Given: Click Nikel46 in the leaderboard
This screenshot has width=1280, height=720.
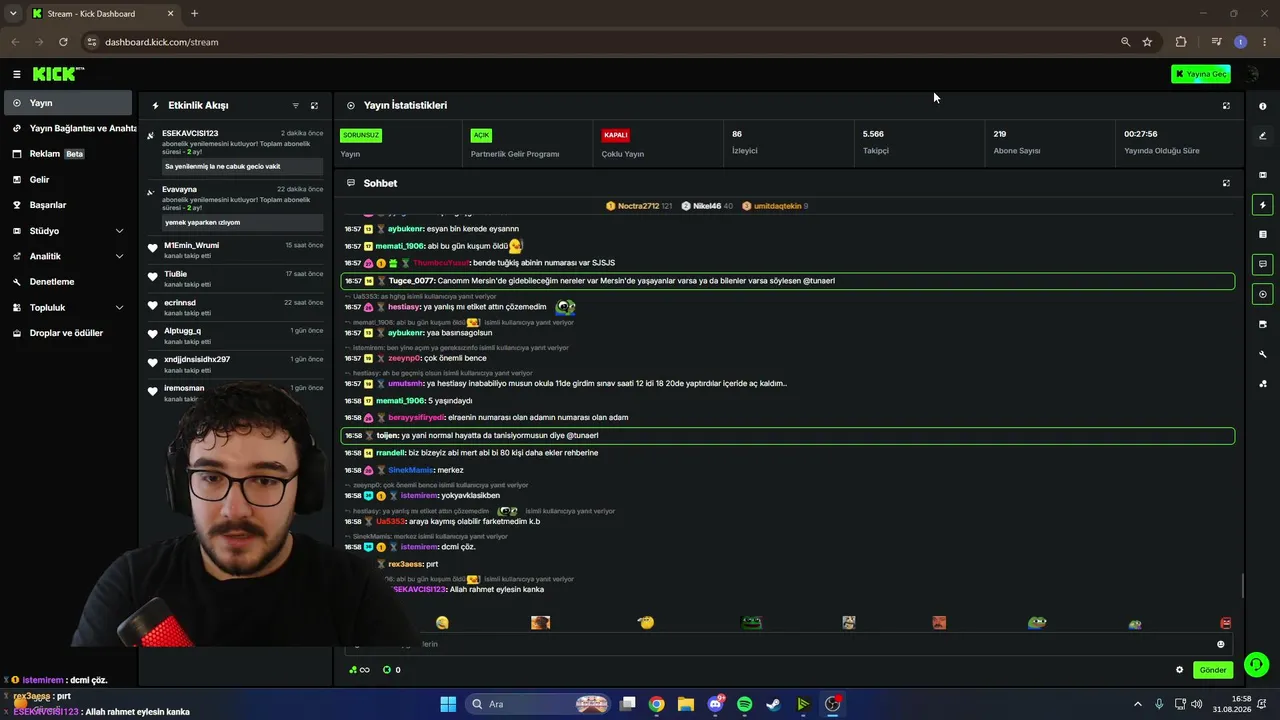Looking at the screenshot, I should [x=707, y=206].
